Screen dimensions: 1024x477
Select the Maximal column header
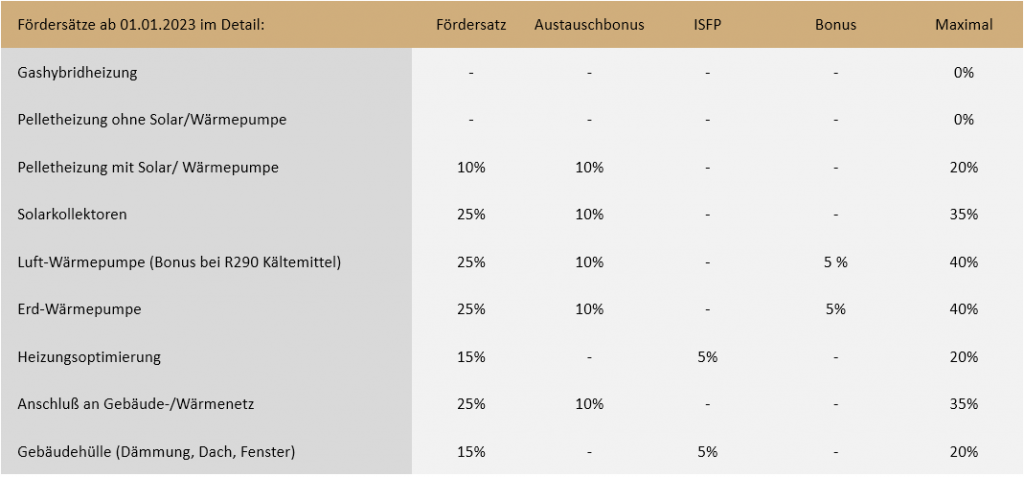[964, 25]
